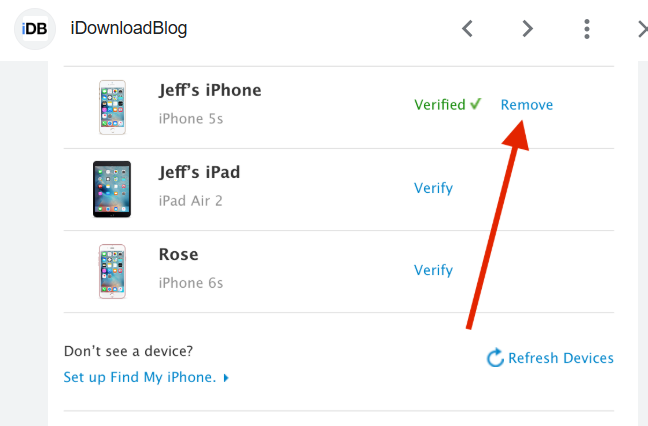Click Jeff's iPhone device thumbnail

point(113,107)
